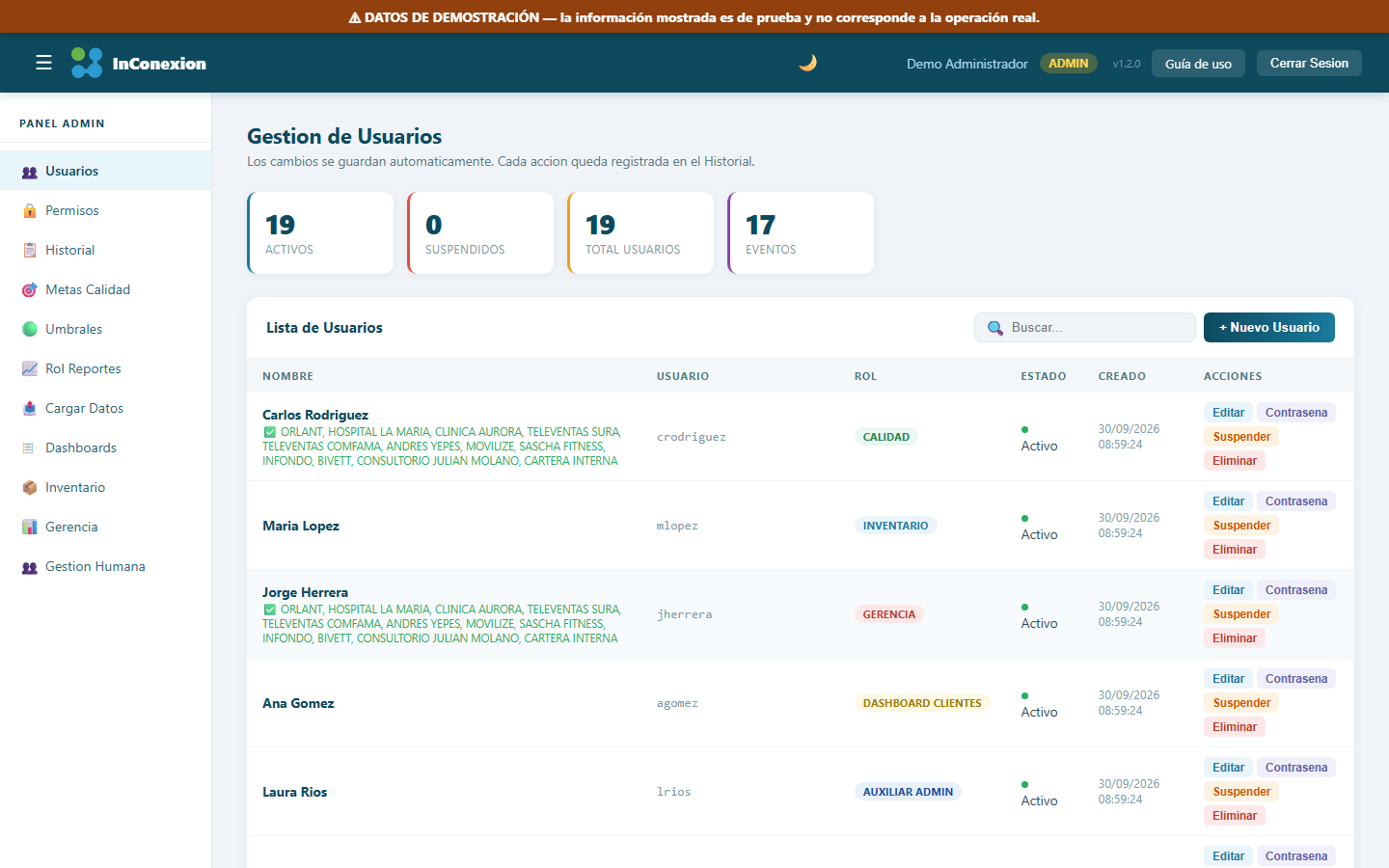Click the CALIDAD role badge
Screen dimensions: 1389x868
(x=885, y=437)
